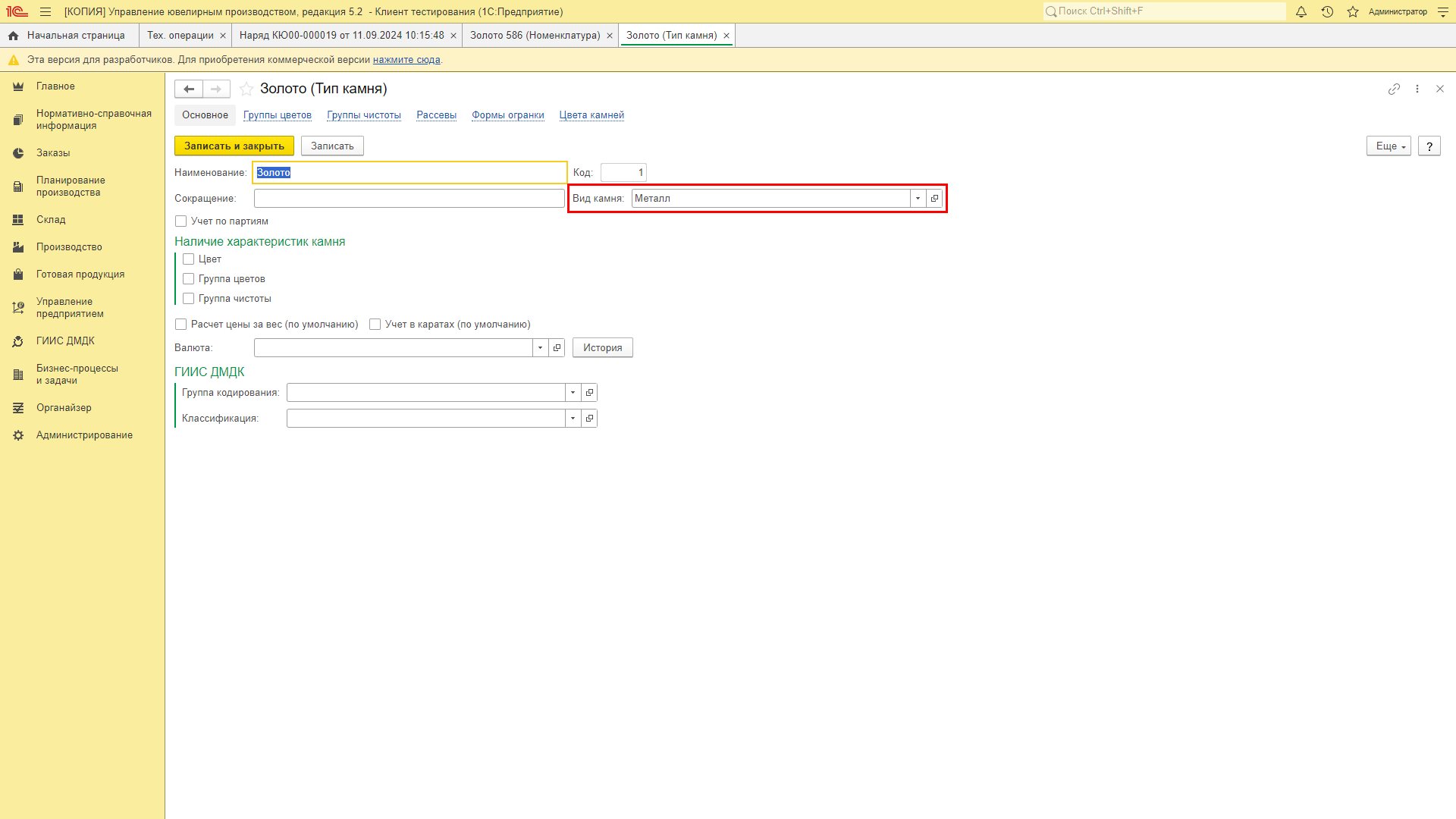Switch to Тех. операции tab
Viewport: 1456px width, 819px height.
(180, 36)
